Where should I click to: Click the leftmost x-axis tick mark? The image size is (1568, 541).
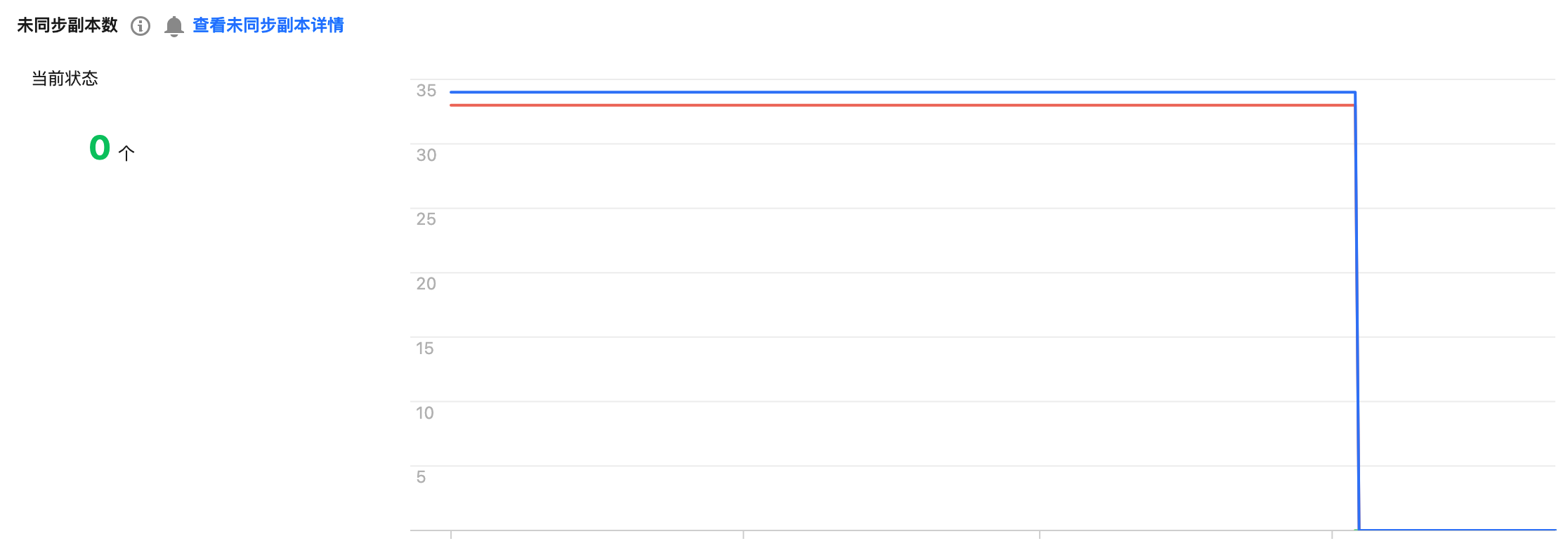[x=451, y=535]
